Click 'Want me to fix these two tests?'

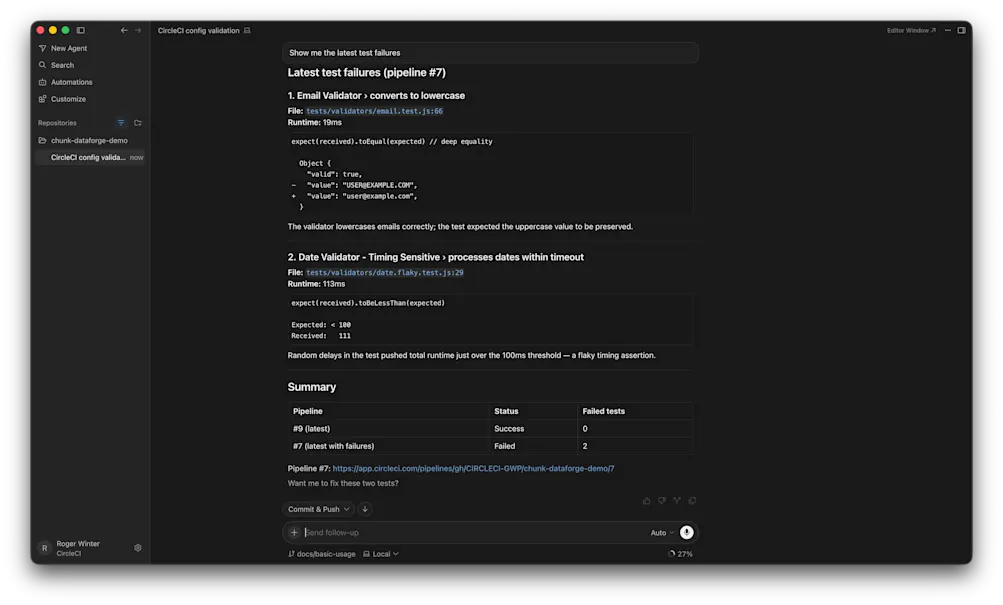(343, 483)
